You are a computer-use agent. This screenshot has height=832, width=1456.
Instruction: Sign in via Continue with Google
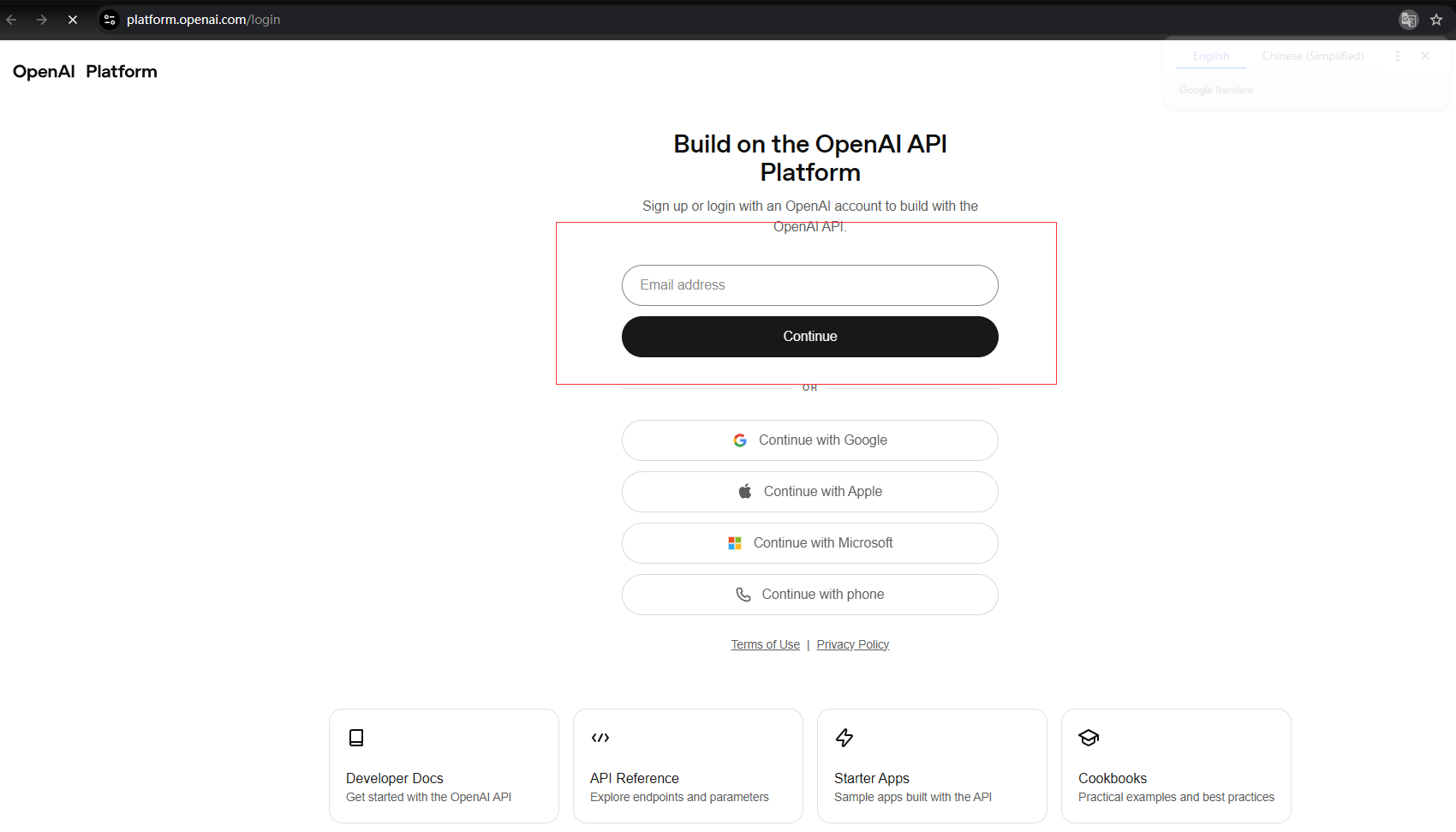pos(810,440)
